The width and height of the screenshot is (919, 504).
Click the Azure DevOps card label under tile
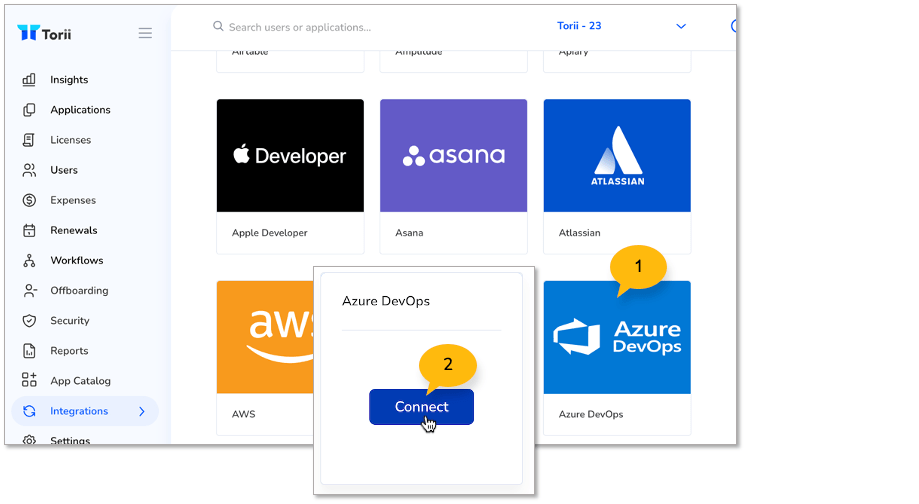(x=591, y=414)
